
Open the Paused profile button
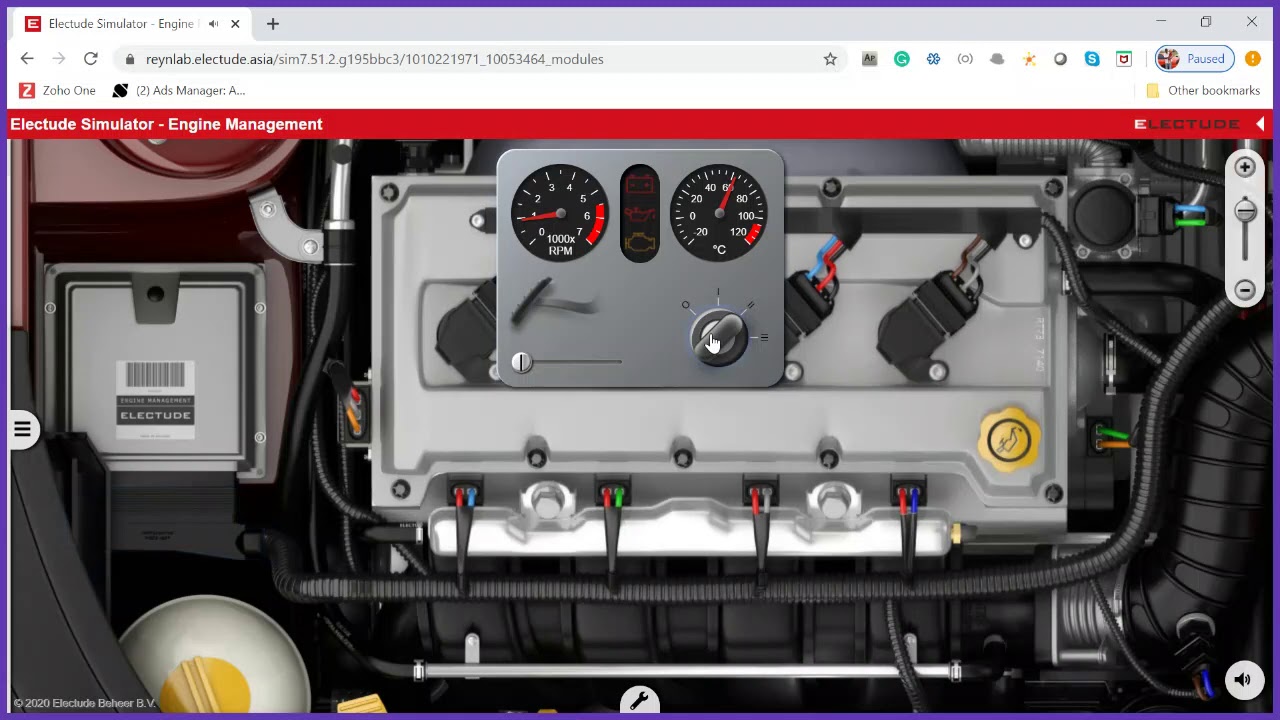coord(1194,59)
